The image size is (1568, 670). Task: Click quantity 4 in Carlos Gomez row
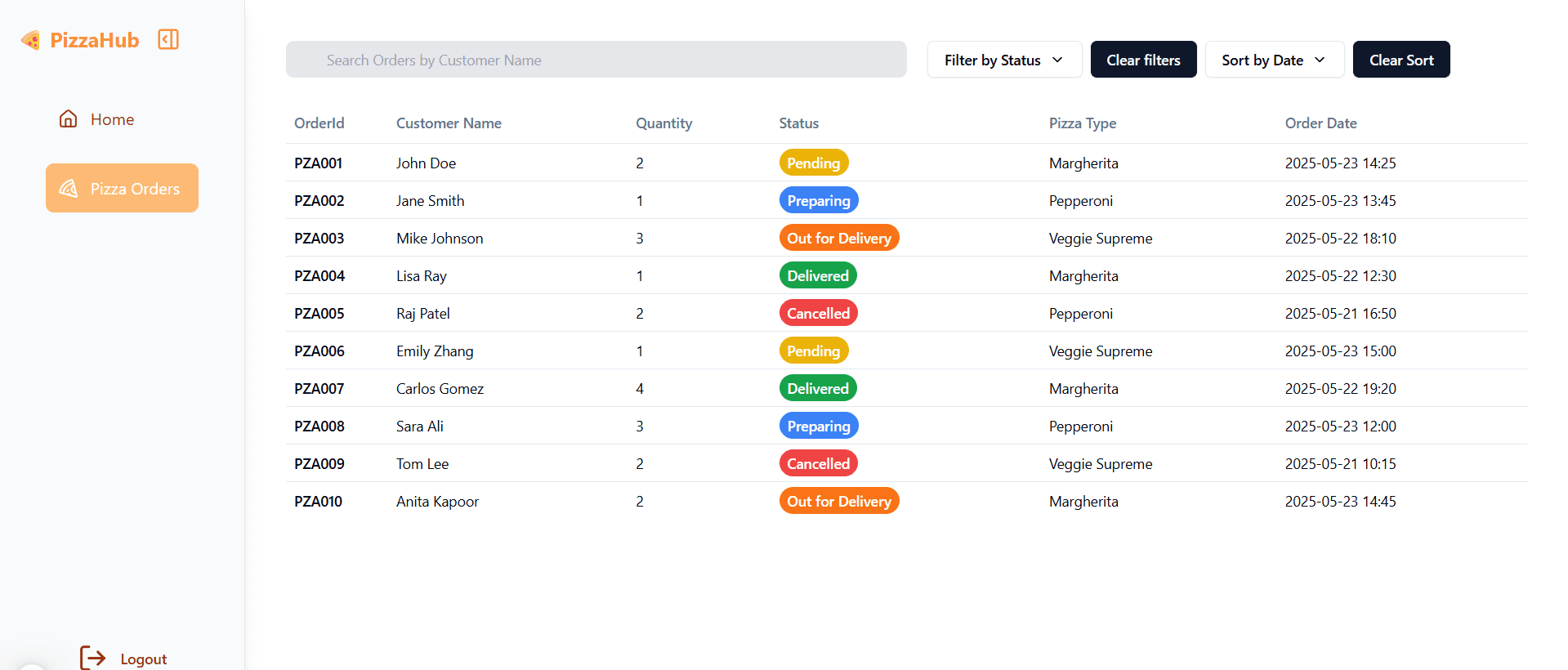pos(640,388)
